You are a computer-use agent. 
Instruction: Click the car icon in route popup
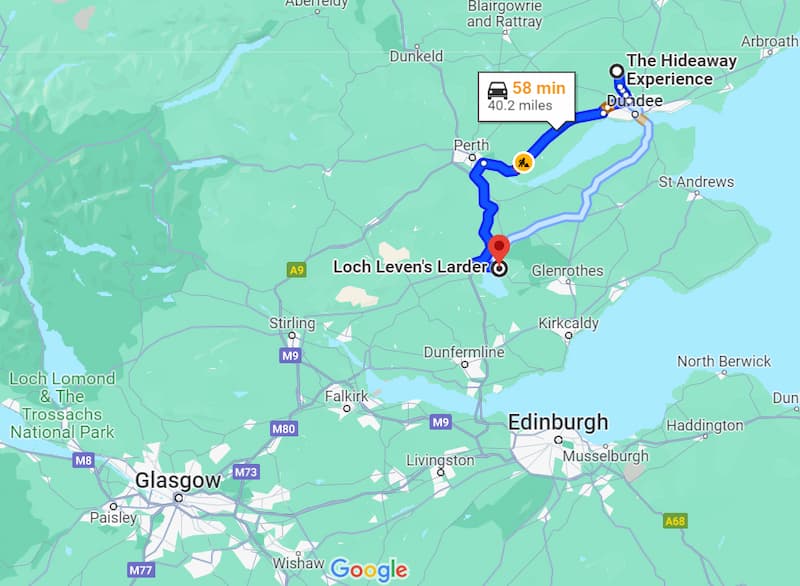click(x=497, y=90)
